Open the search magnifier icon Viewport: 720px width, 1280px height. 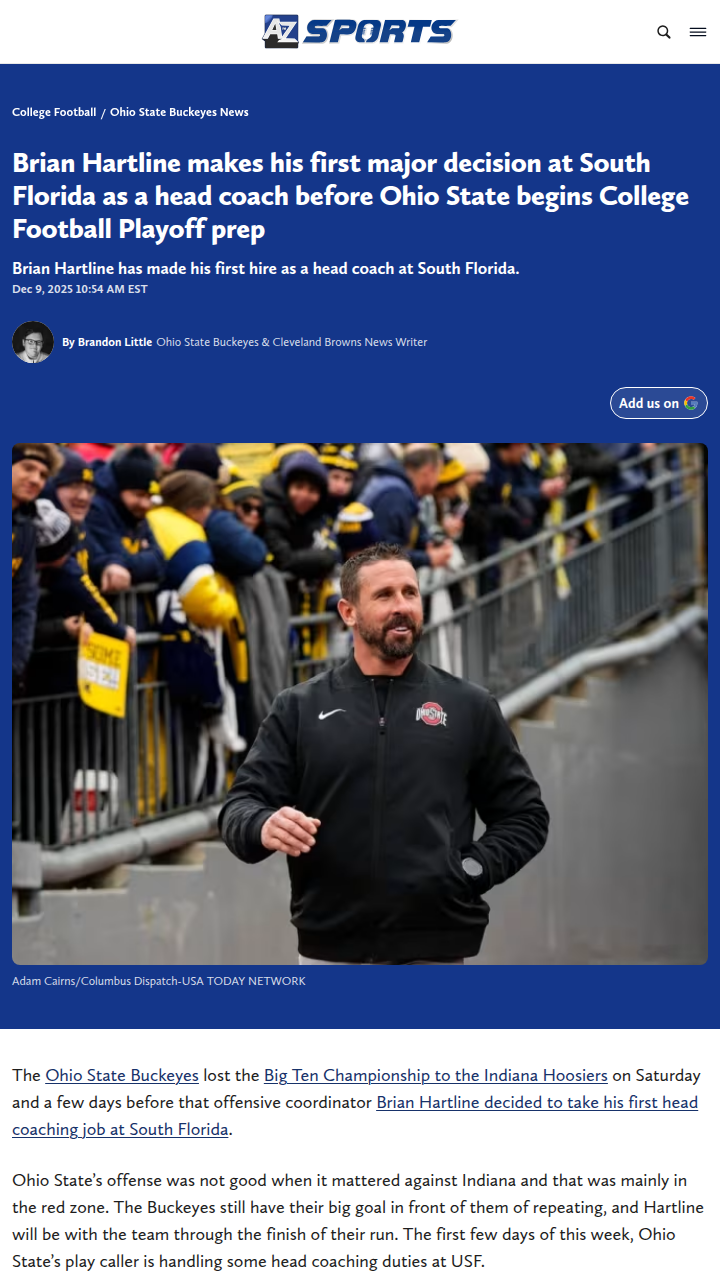[664, 32]
